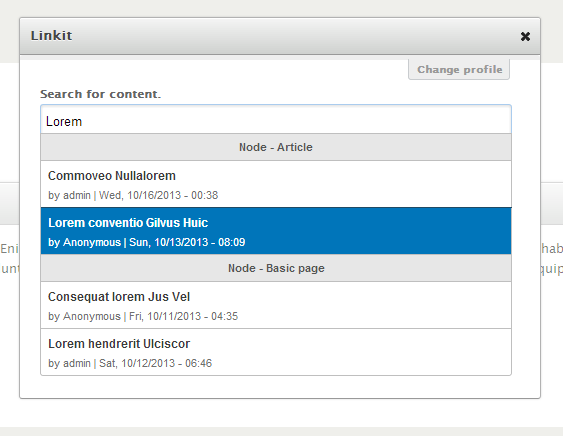Click the Linkit dialog title text
This screenshot has width=563, height=436.
pos(51,36)
